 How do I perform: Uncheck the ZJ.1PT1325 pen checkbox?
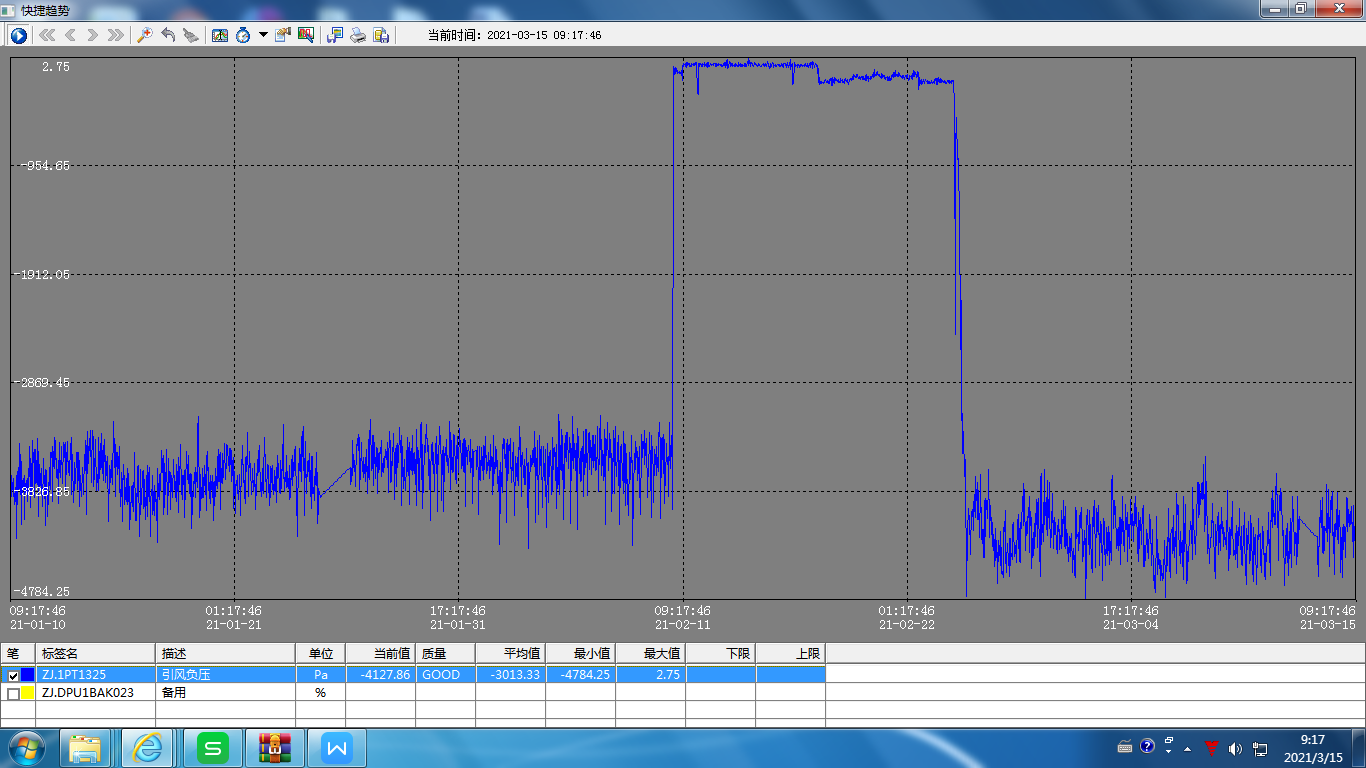13,675
